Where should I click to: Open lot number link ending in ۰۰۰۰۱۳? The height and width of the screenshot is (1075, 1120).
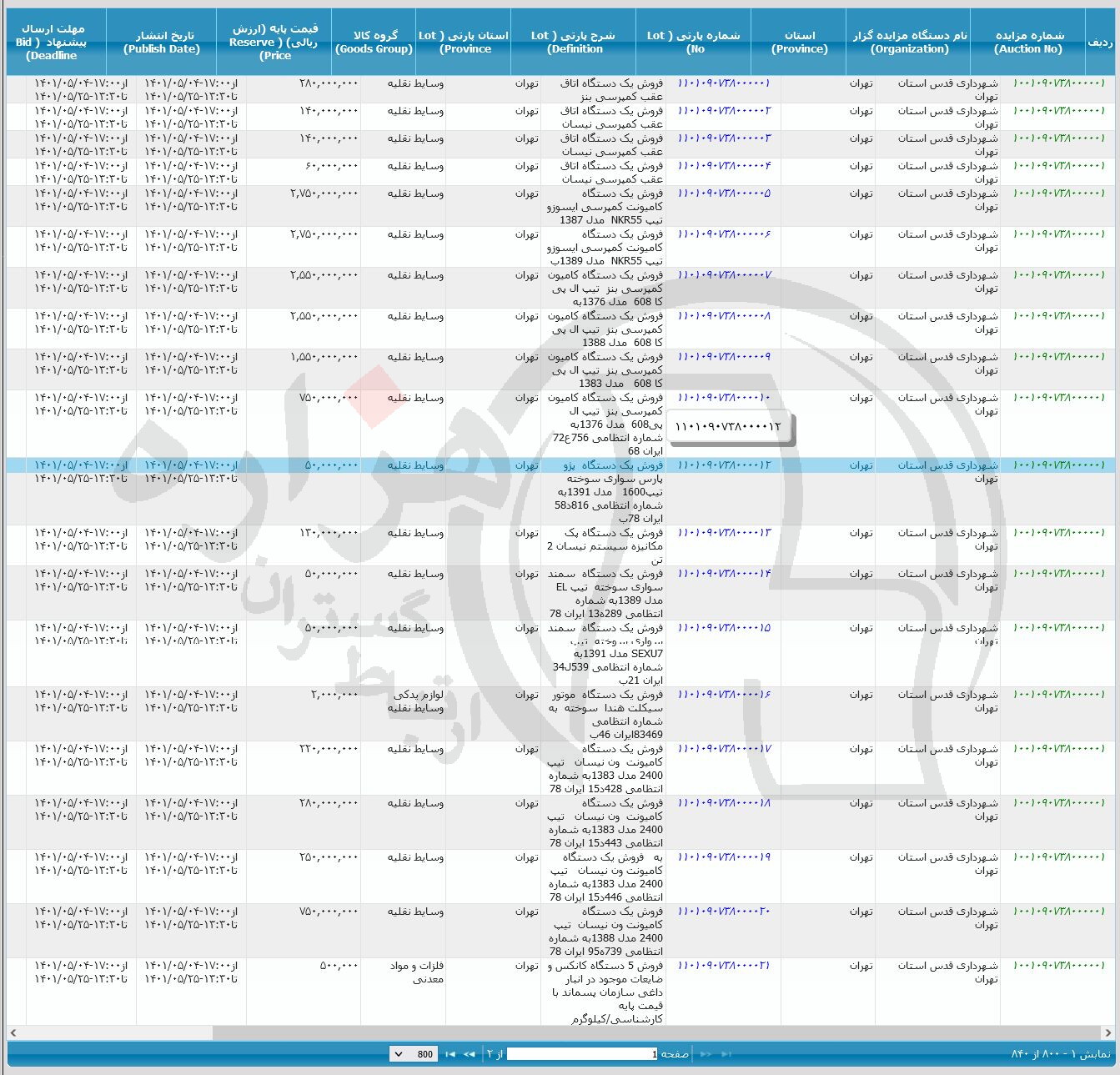coord(724,533)
